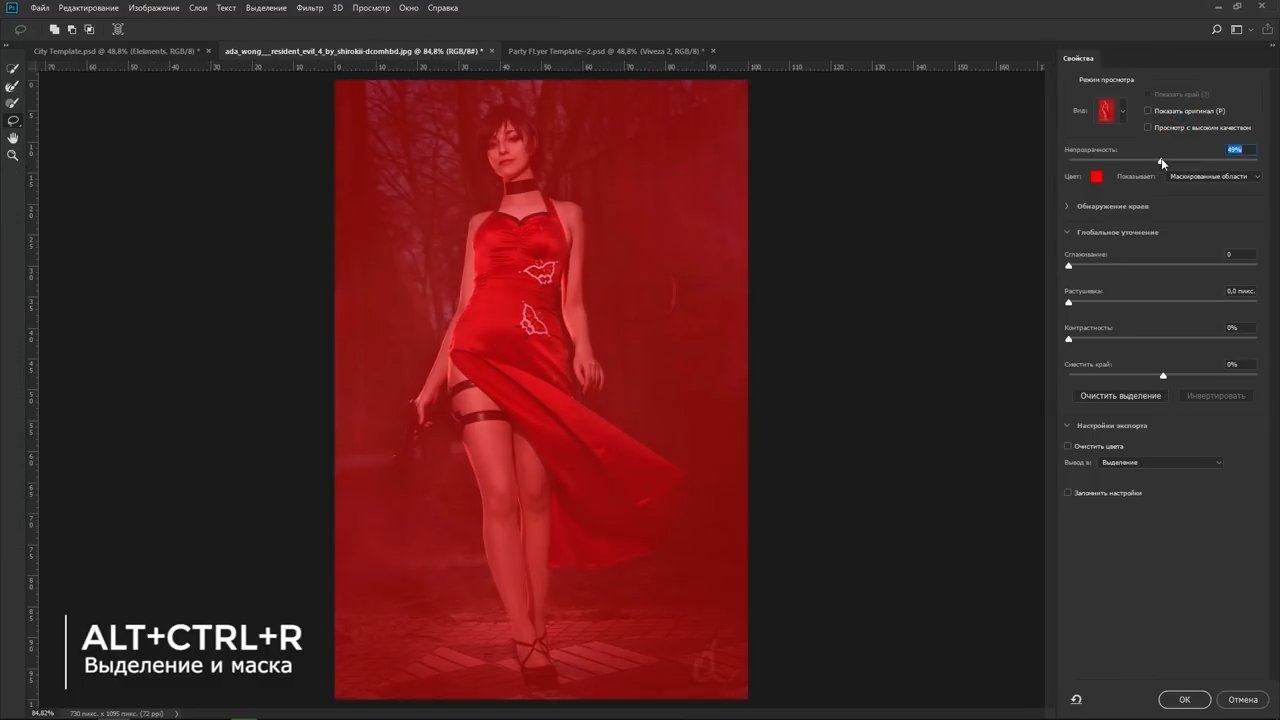Open the Вывод в output dropdown
This screenshot has height=720, width=1280.
click(x=1161, y=463)
